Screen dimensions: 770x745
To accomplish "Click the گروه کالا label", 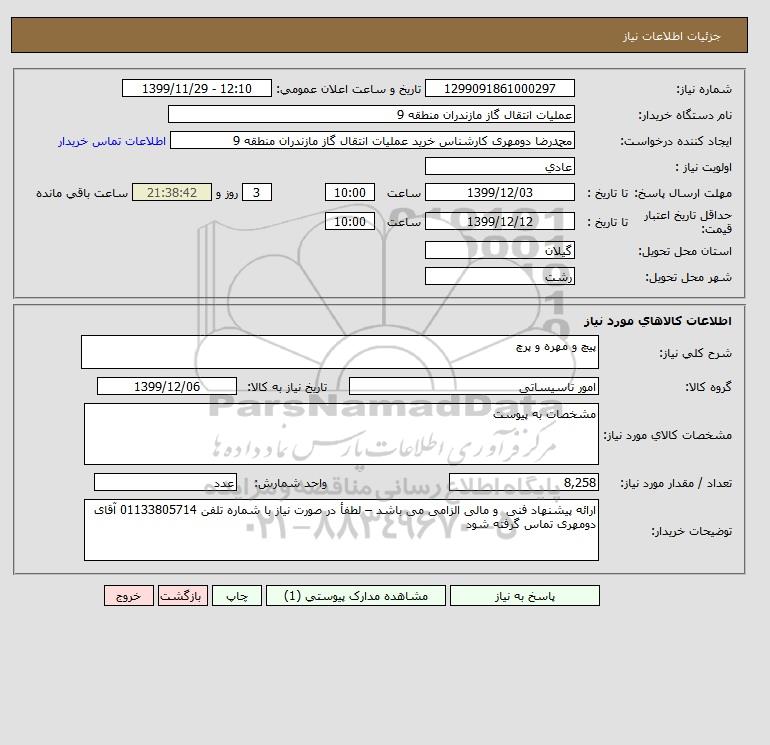I will click(x=708, y=387).
